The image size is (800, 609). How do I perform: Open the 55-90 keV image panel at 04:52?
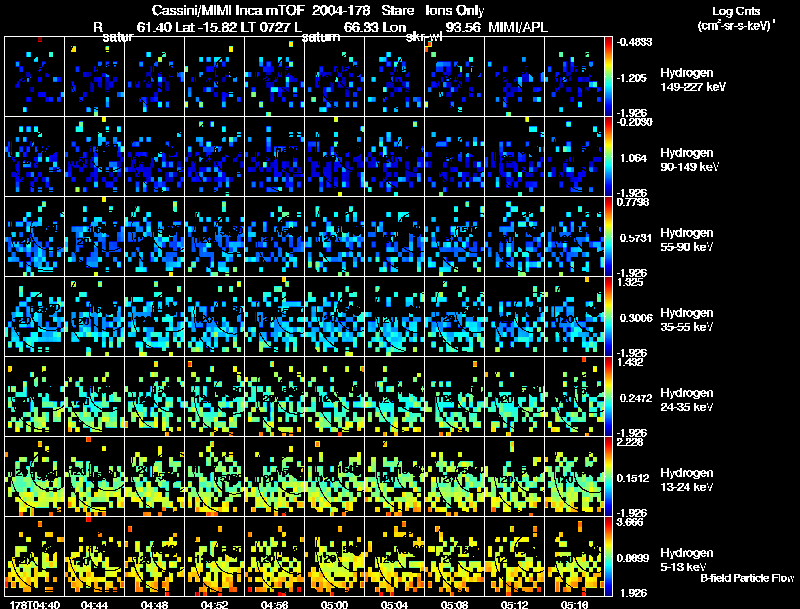click(214, 237)
